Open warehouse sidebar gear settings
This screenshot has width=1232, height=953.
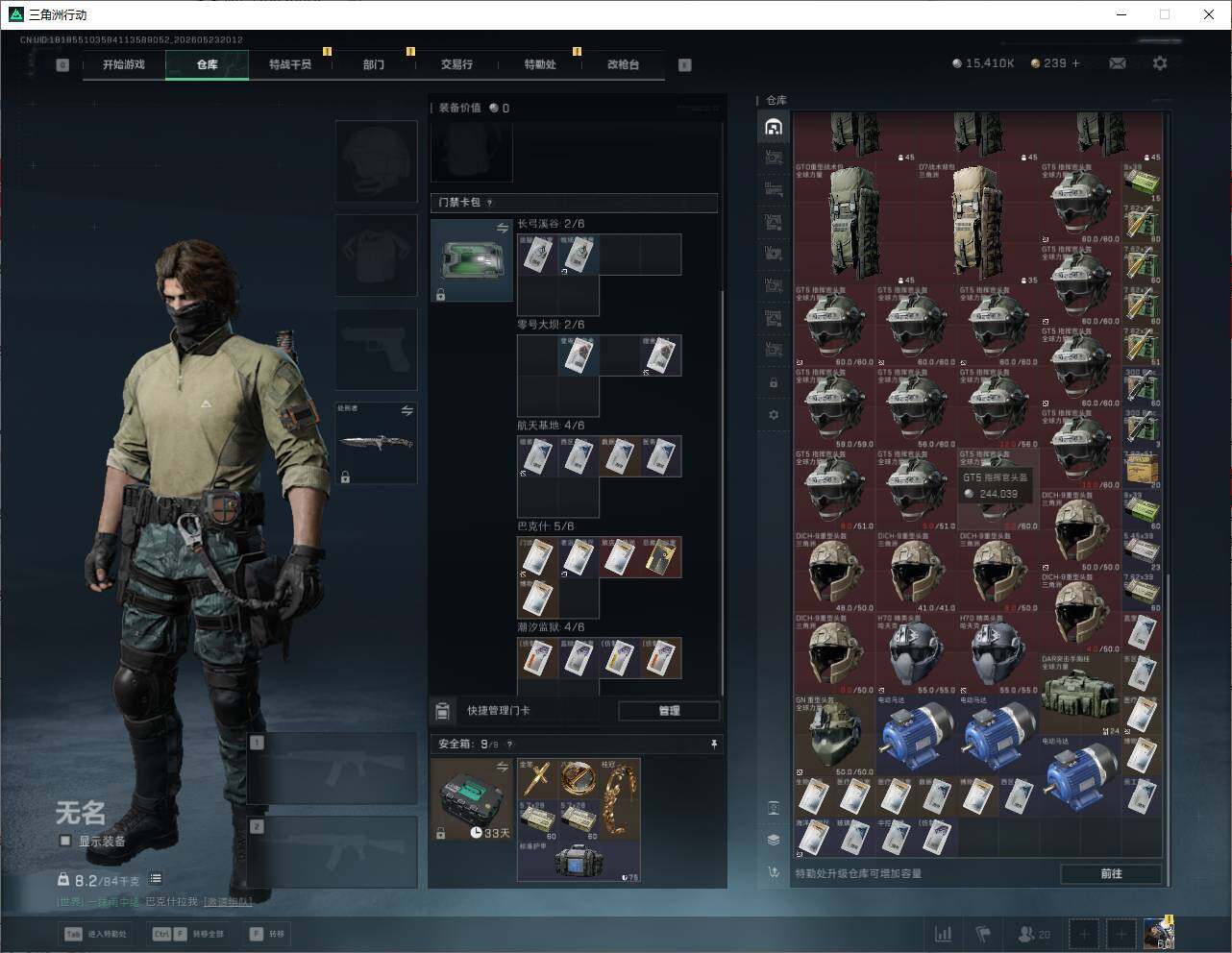coord(774,415)
